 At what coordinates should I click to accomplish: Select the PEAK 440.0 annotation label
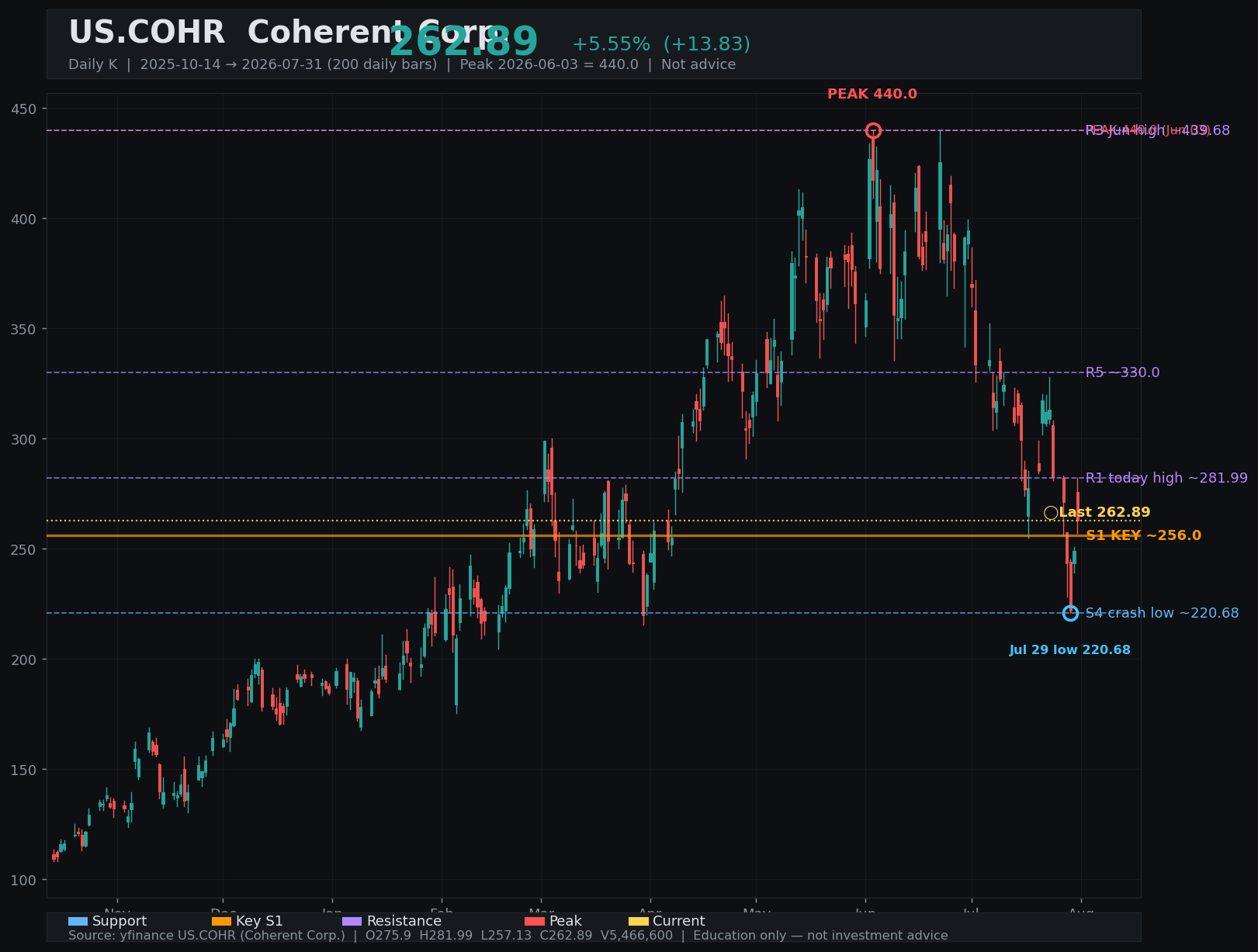pos(872,94)
